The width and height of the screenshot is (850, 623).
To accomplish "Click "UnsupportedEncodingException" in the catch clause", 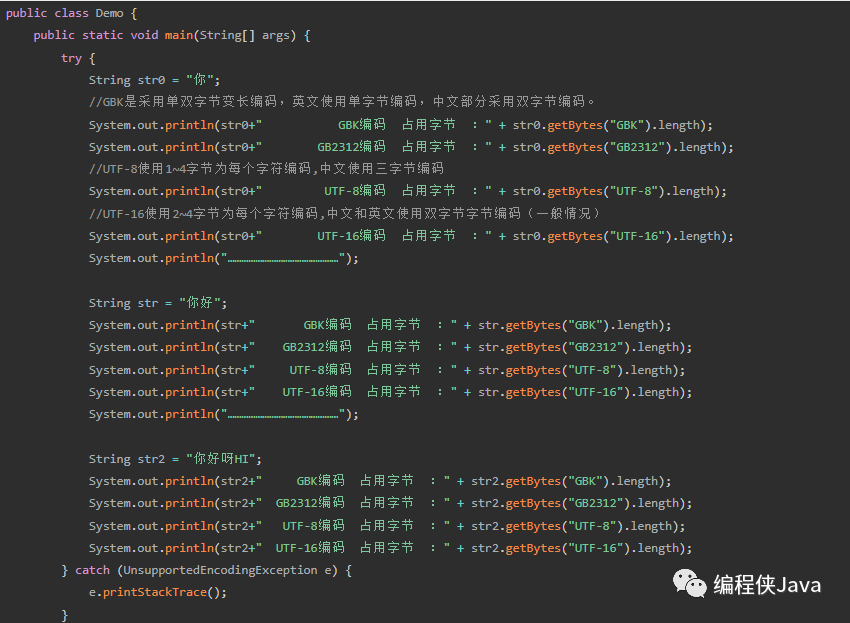I will click(221, 570).
